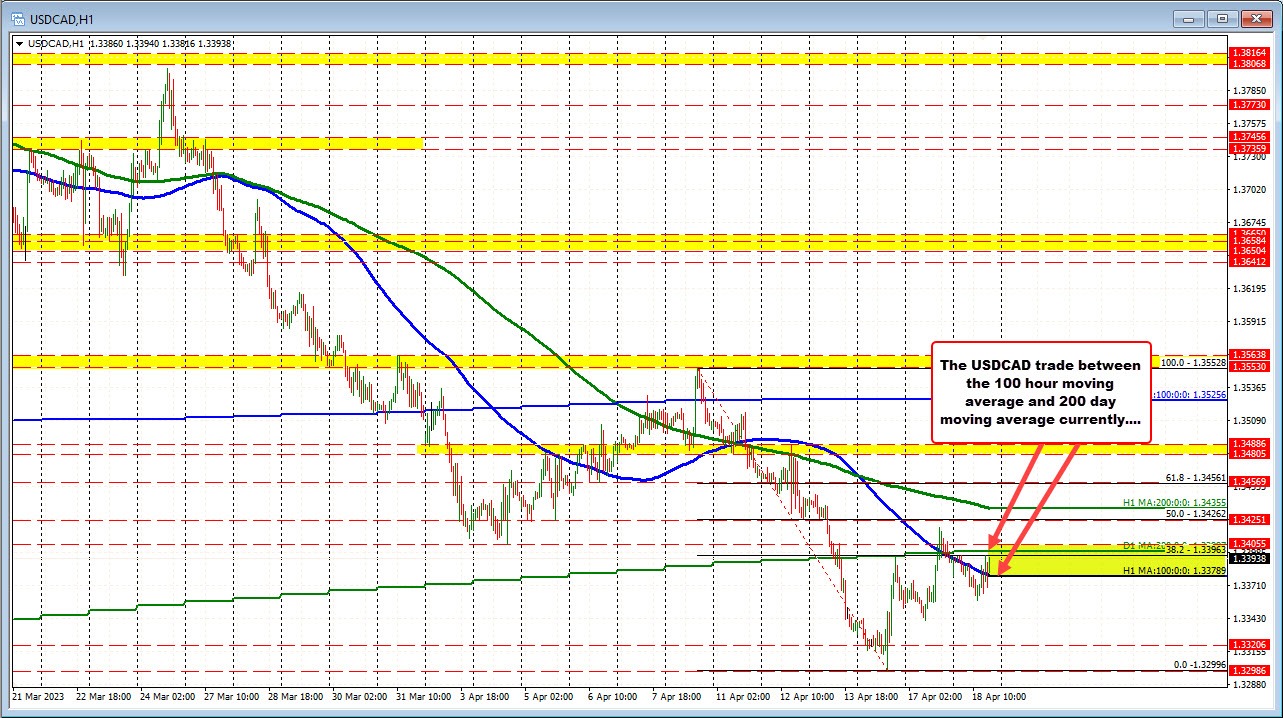Click the 21 Mar 2023 date label

(36, 695)
